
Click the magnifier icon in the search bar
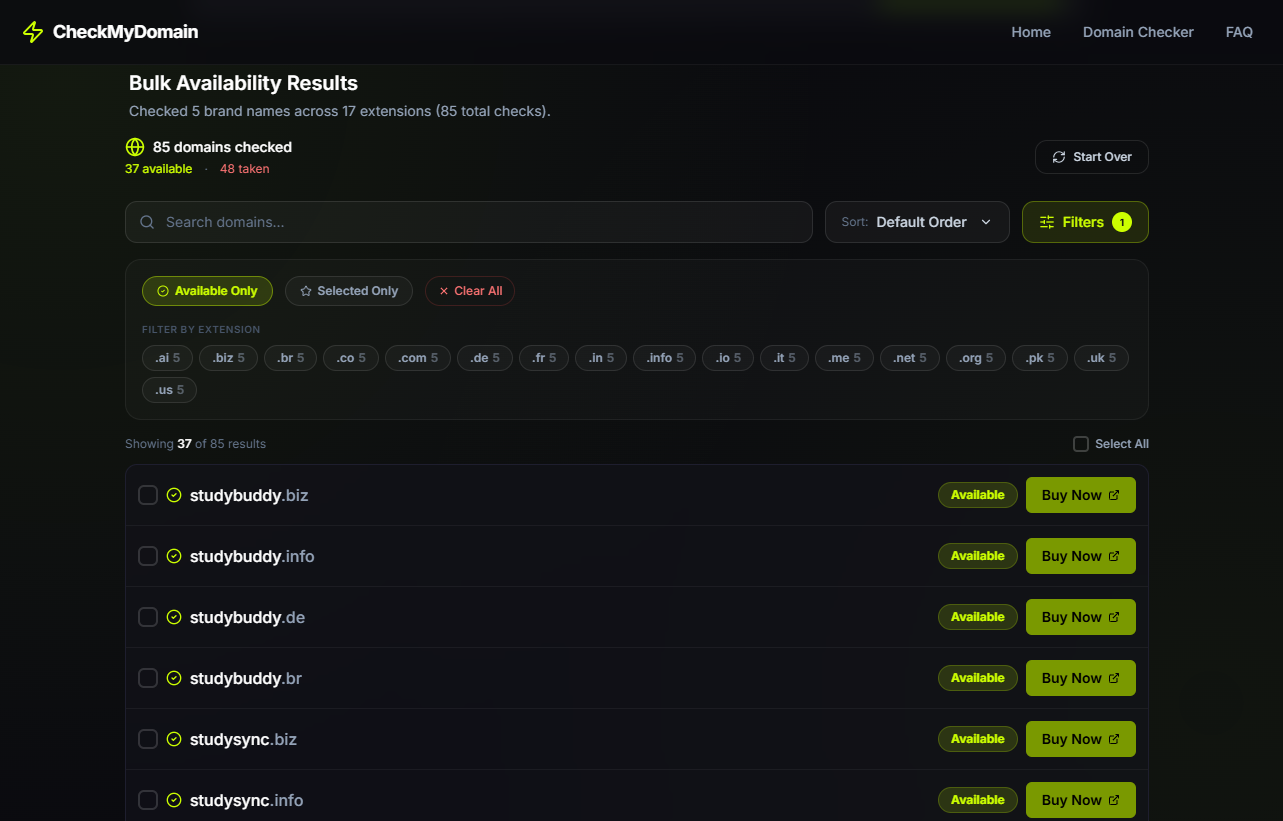pyautogui.click(x=147, y=222)
